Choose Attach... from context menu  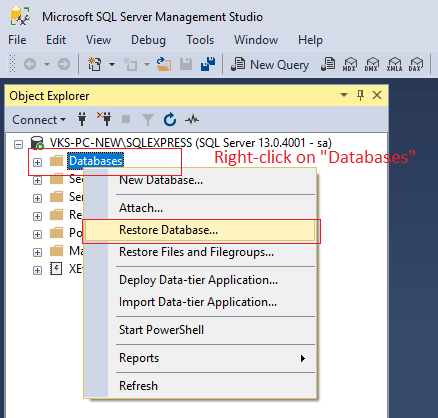pos(200,208)
